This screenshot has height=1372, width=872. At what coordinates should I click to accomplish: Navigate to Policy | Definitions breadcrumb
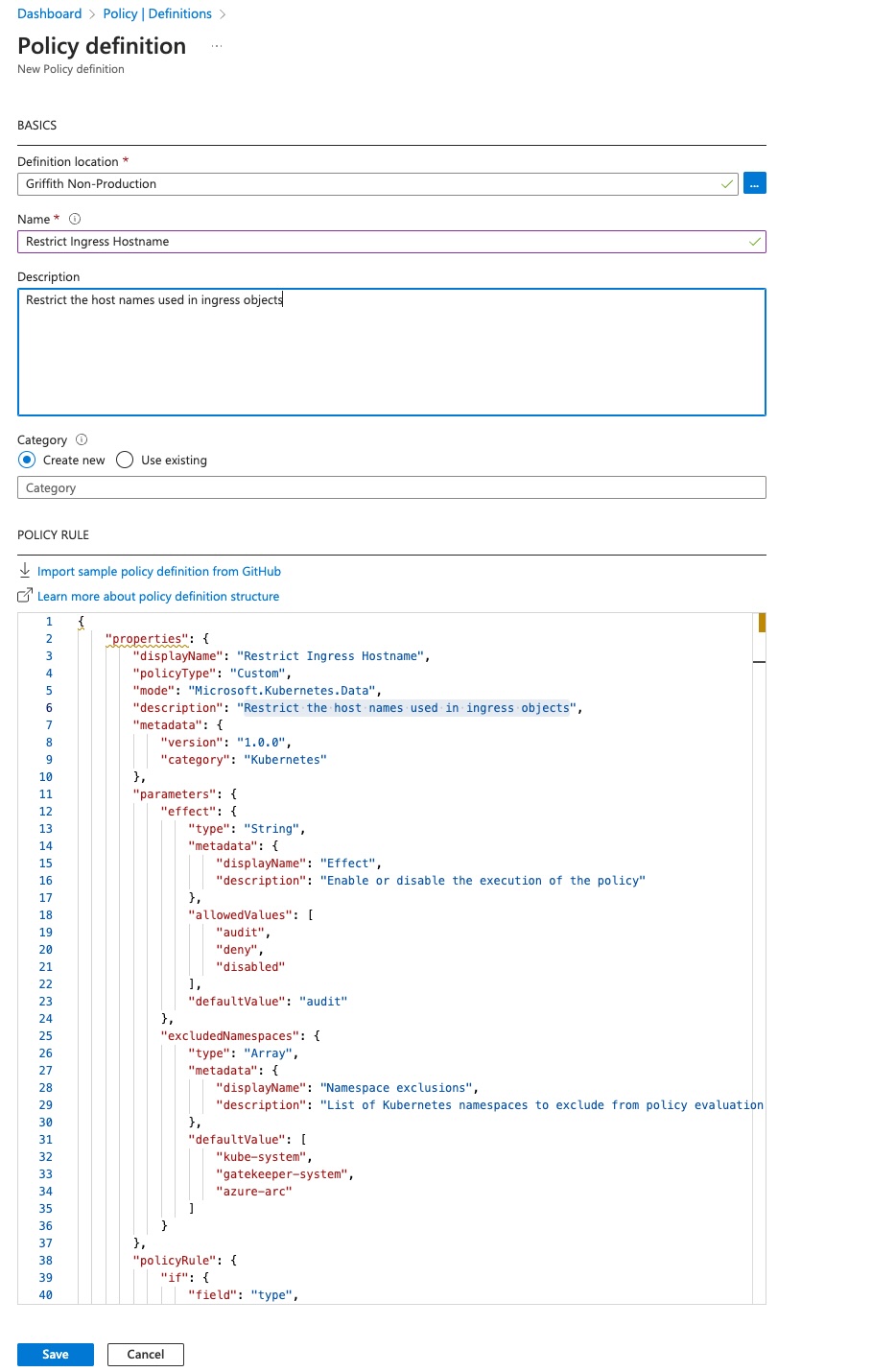pyautogui.click(x=157, y=13)
